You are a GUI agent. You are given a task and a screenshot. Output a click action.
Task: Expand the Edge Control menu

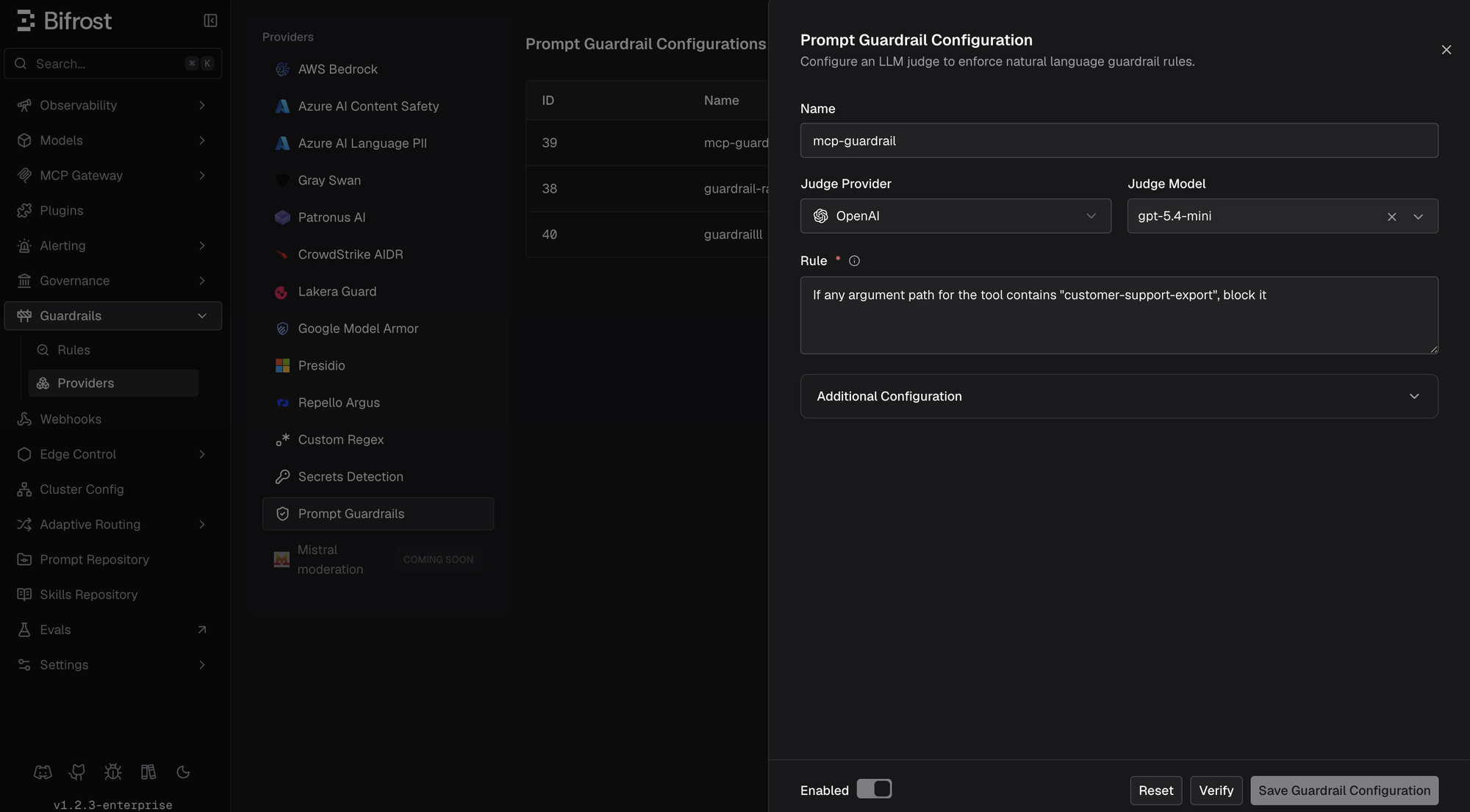click(112, 454)
